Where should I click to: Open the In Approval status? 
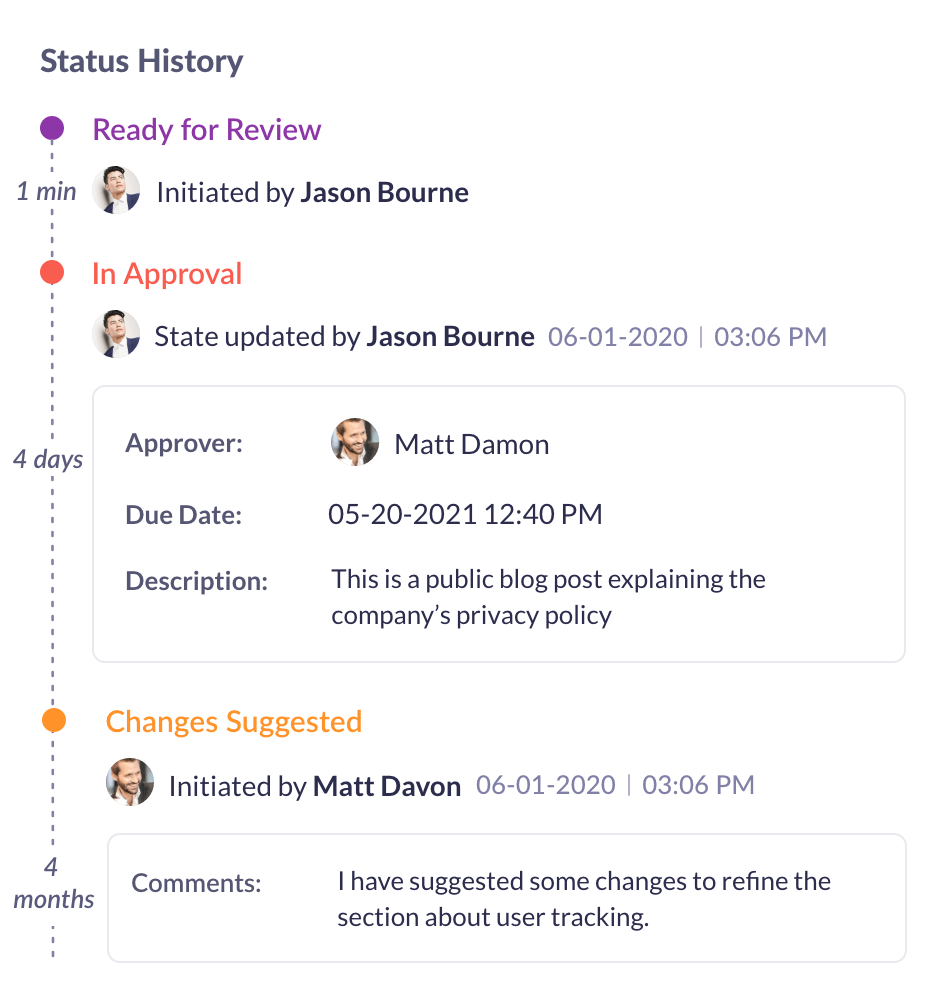coord(167,274)
